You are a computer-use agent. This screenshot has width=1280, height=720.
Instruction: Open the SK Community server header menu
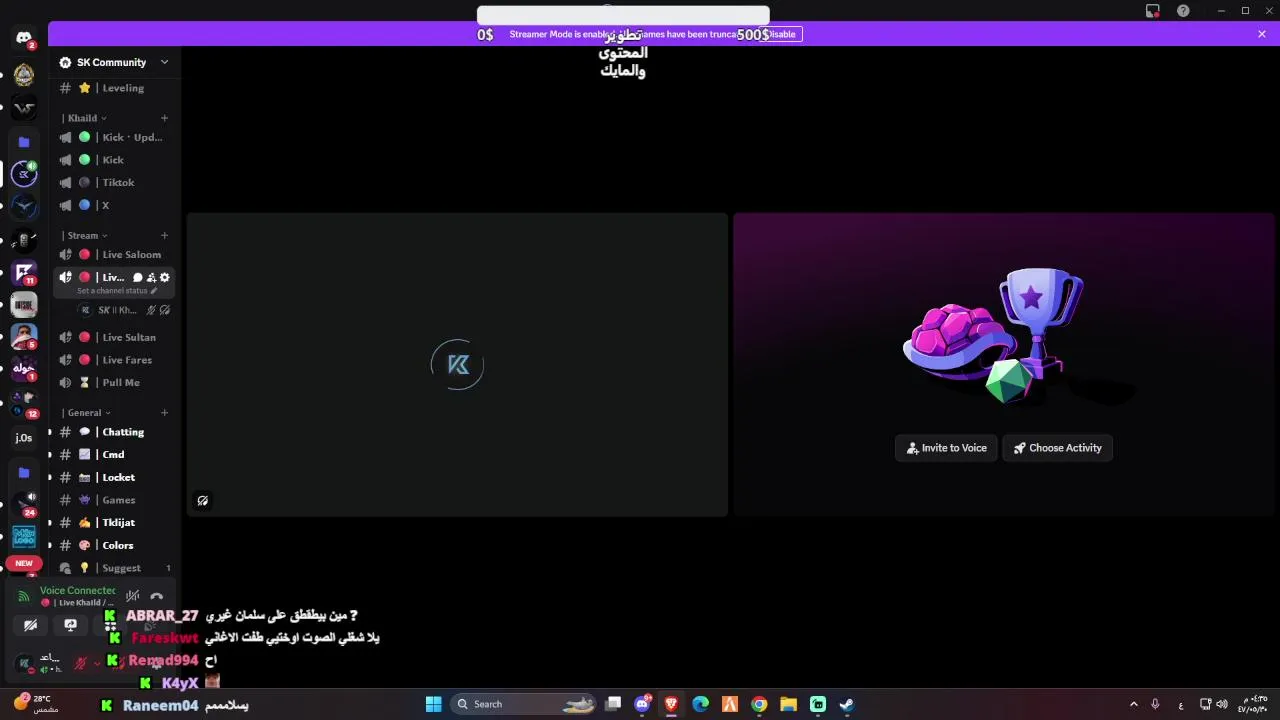(115, 62)
